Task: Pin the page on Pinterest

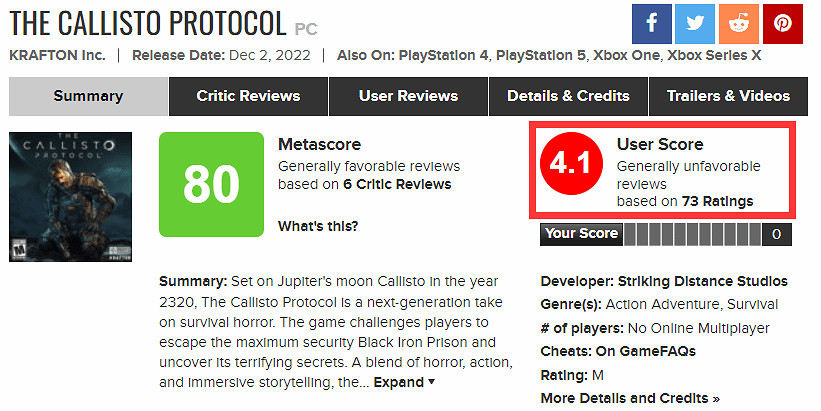Action: tap(783, 24)
